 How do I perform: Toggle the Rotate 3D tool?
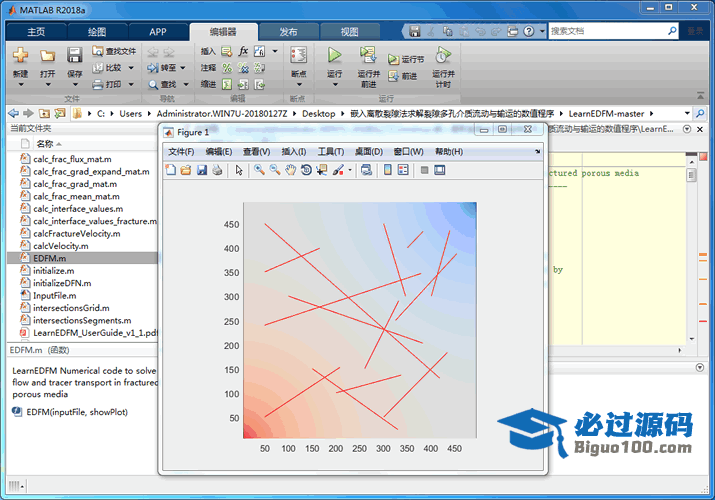pos(306,170)
